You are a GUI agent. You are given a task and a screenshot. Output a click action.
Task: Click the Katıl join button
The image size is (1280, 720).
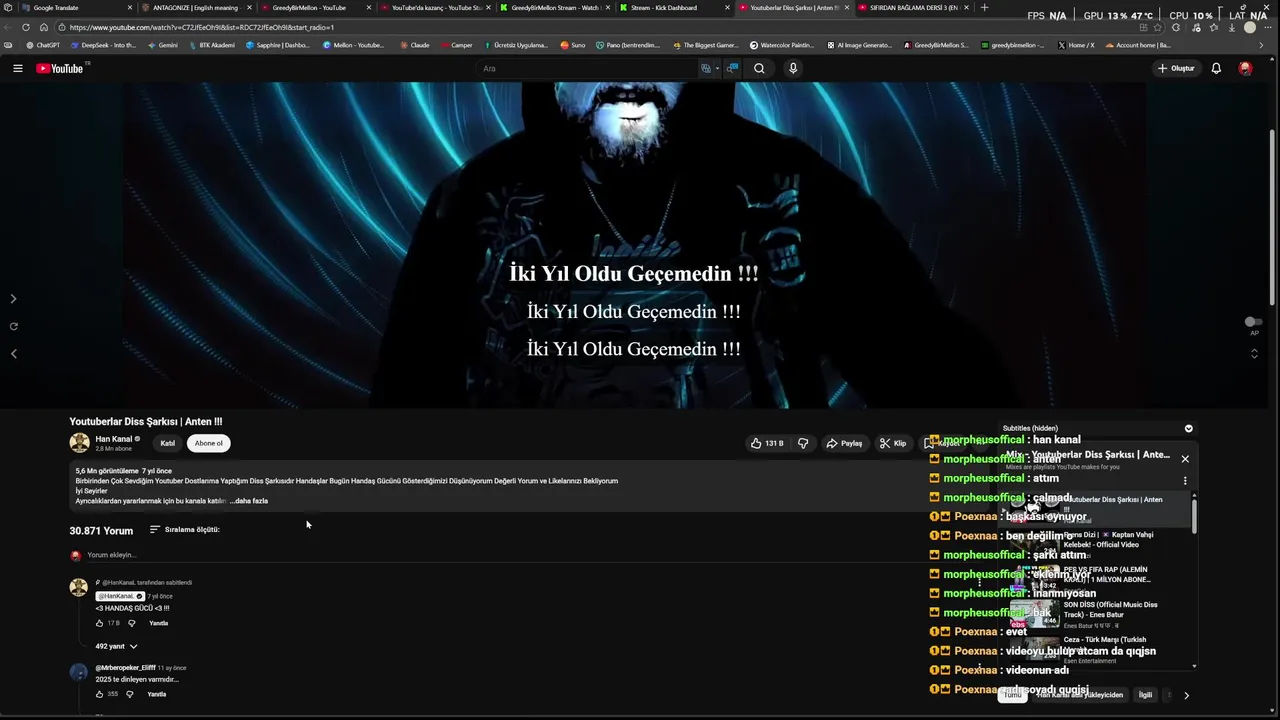[168, 443]
